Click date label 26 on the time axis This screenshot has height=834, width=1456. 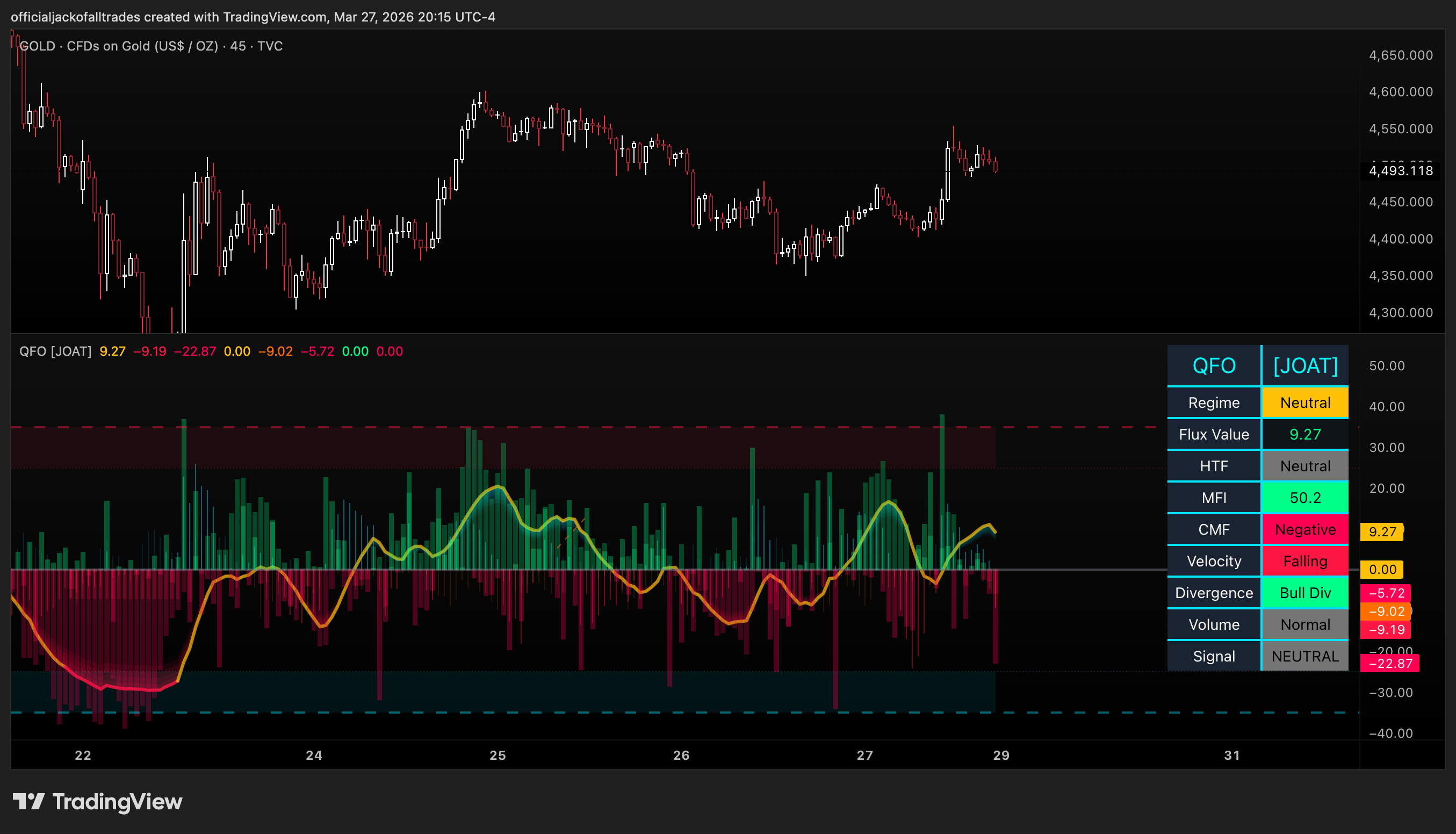[681, 755]
